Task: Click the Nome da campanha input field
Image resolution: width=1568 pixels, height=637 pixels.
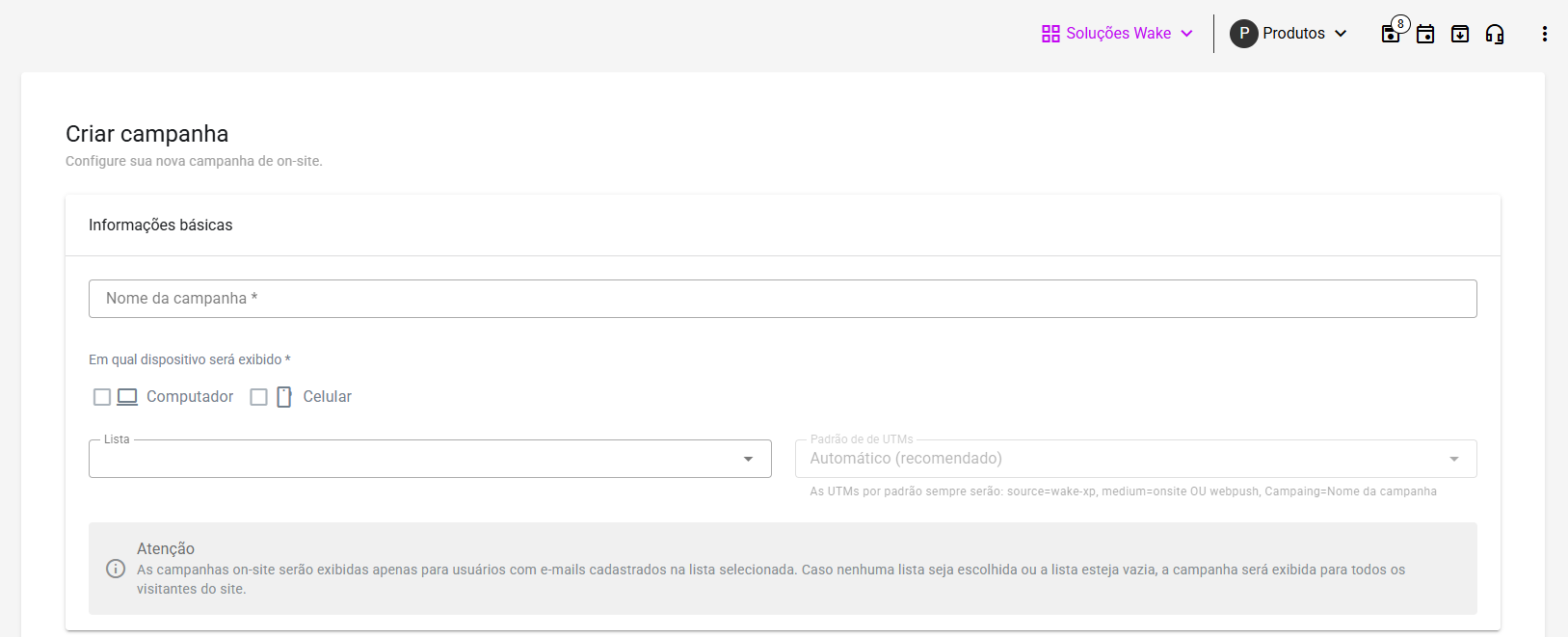Action: click(783, 299)
